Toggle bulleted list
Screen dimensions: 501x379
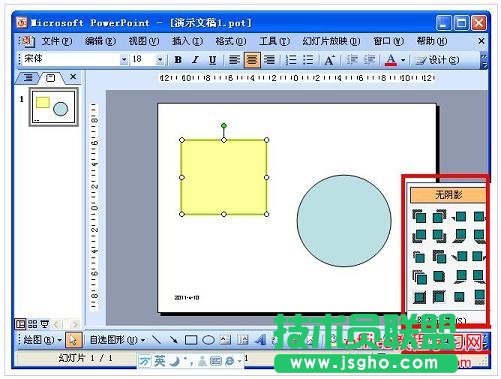coord(308,60)
